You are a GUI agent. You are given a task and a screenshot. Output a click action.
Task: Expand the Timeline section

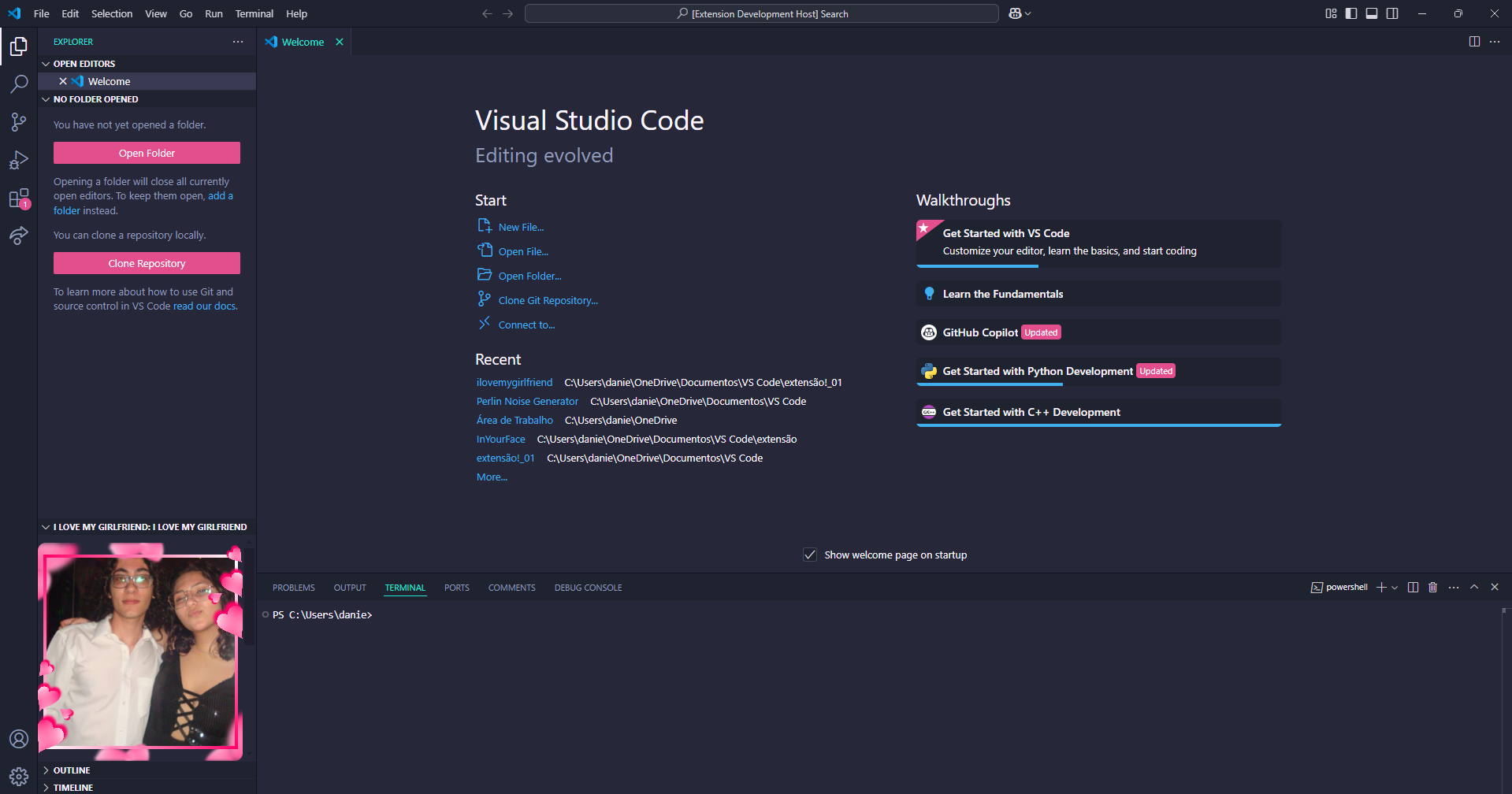coord(46,788)
